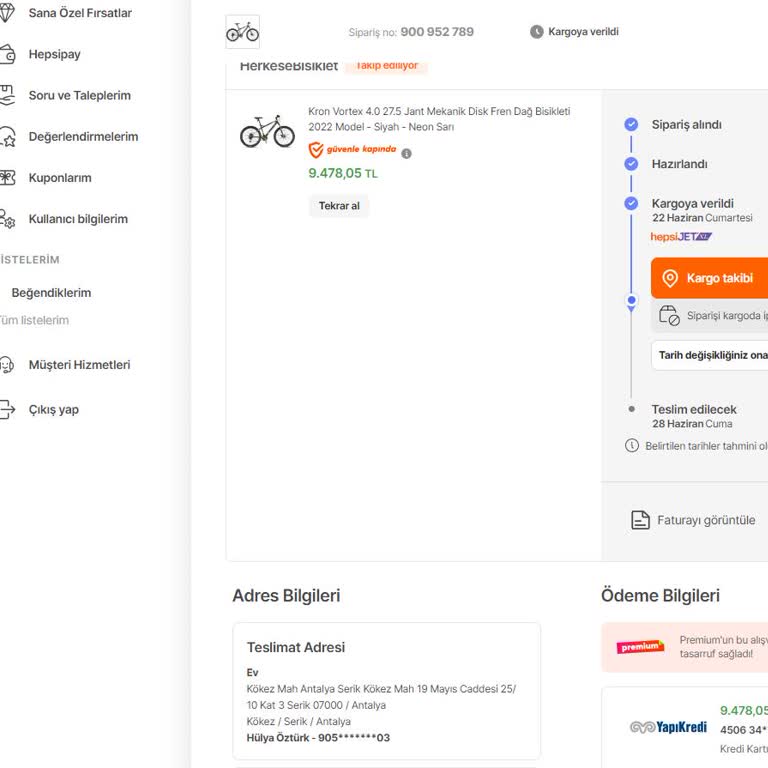Click the hepsiJET carrier logo
Screen dimensions: 768x768
pyautogui.click(x=680, y=237)
